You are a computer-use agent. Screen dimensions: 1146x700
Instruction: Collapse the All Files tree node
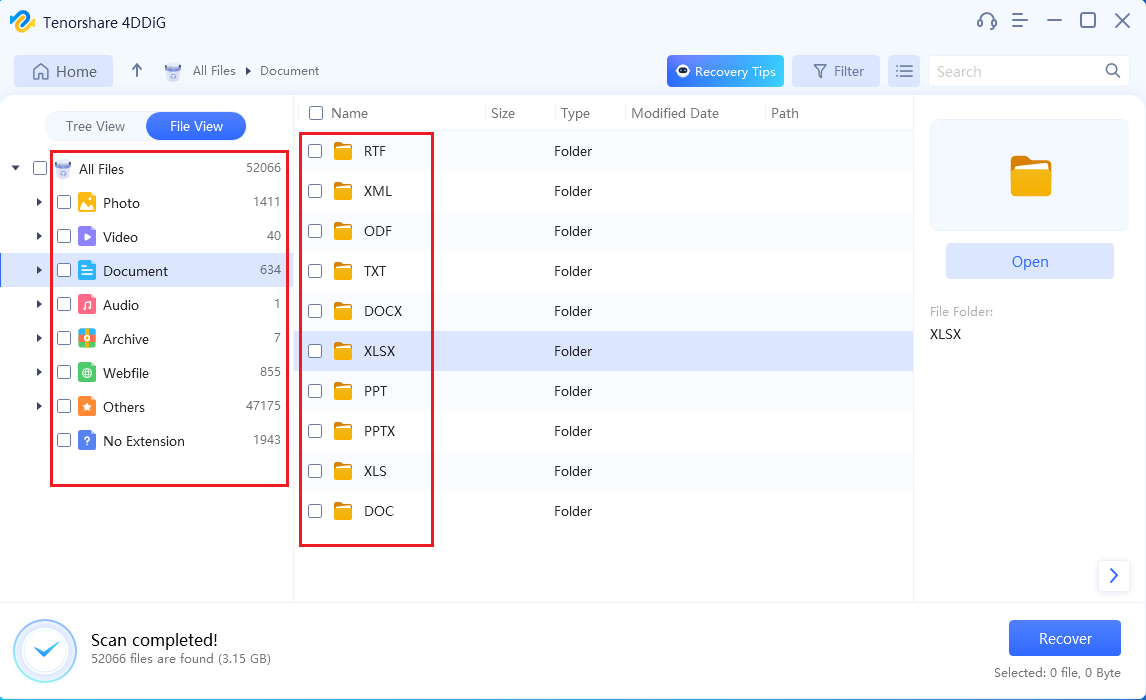[x=16, y=168]
